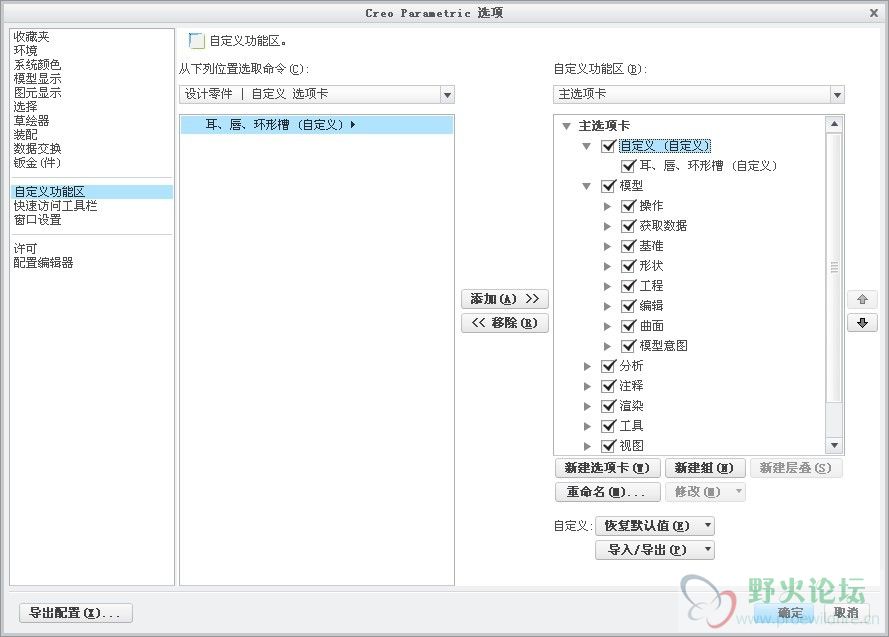The image size is (889, 637).
Task: Click the ribbon icon beside 自定义功能区 heading
Action: click(196, 41)
